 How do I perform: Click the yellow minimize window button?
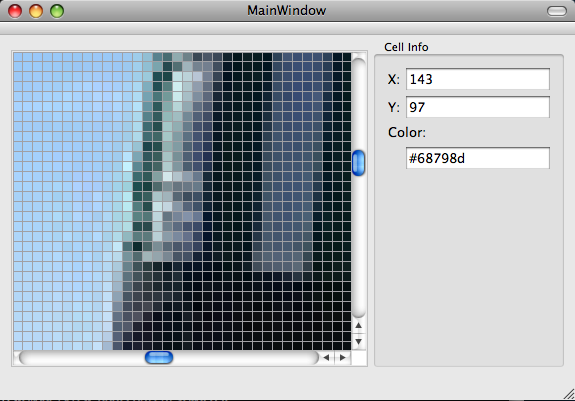(36, 11)
